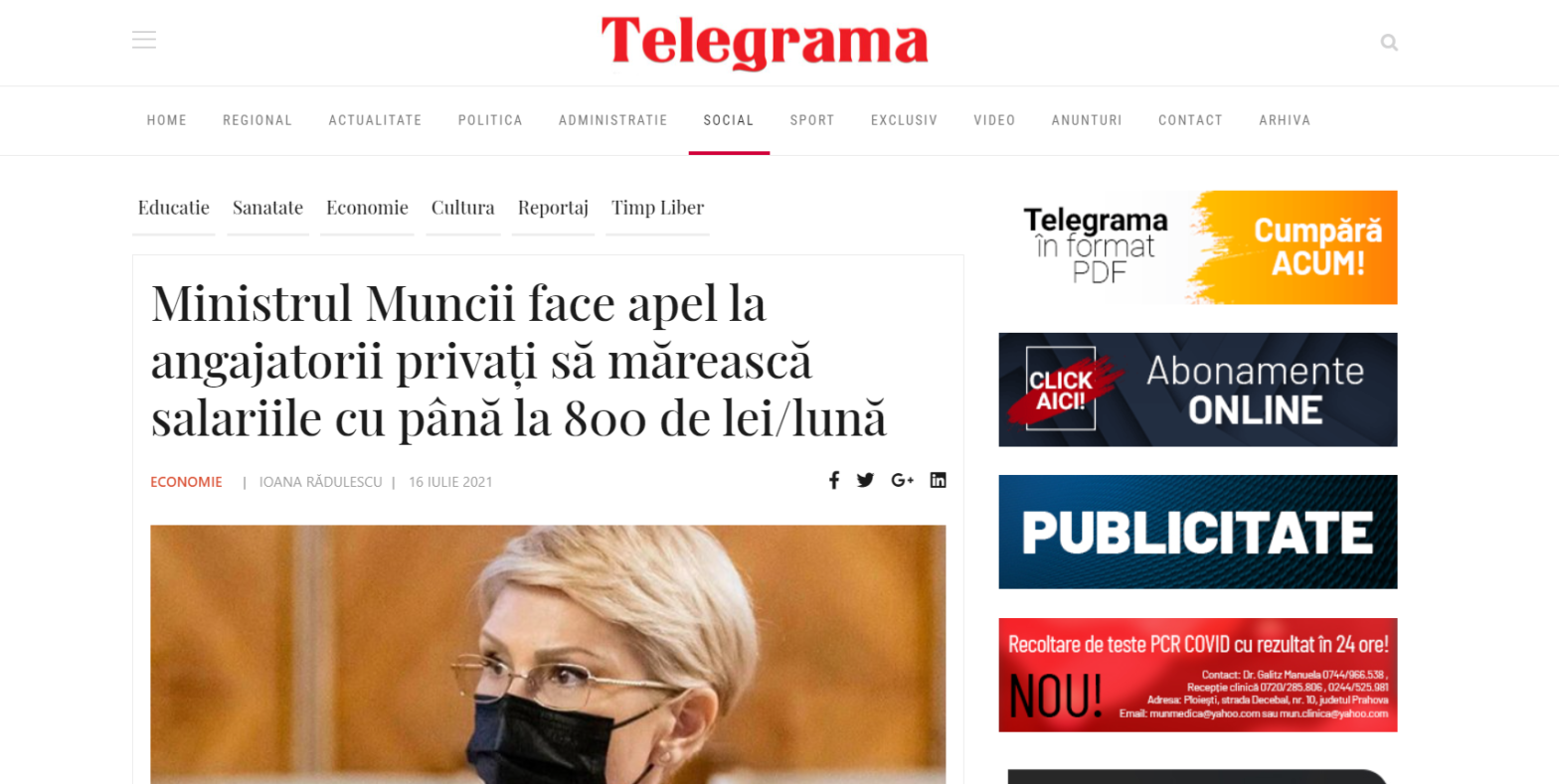Open the Arhiva menu item
Screen dimensions: 1559x784
point(1285,120)
